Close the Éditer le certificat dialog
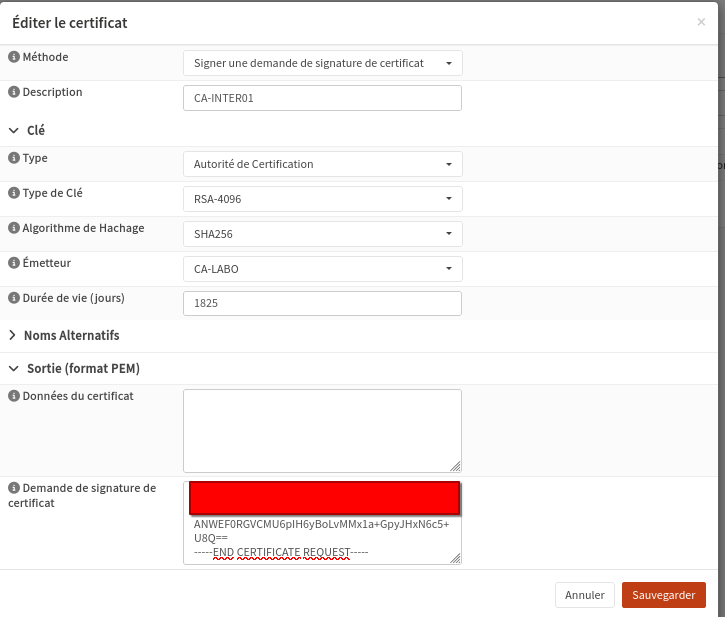 (701, 22)
